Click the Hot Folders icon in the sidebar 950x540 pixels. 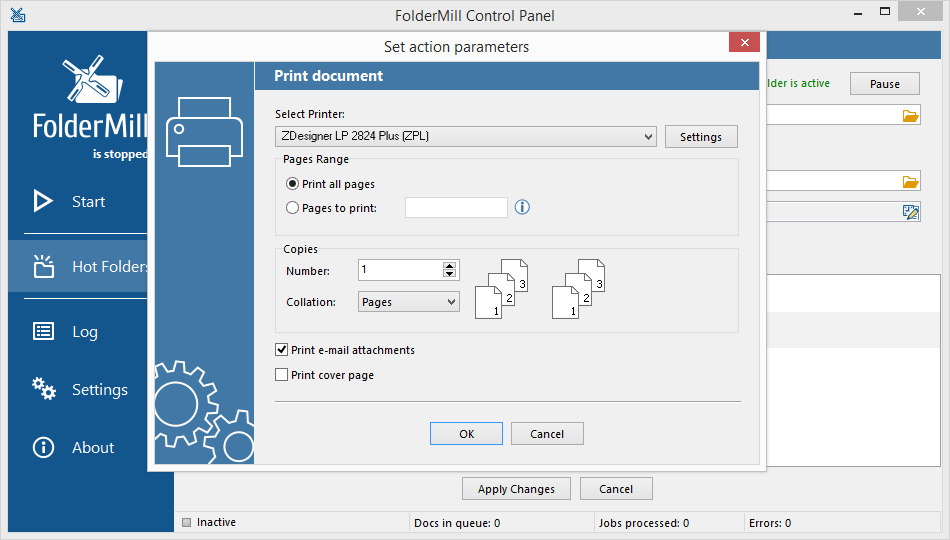[x=44, y=266]
